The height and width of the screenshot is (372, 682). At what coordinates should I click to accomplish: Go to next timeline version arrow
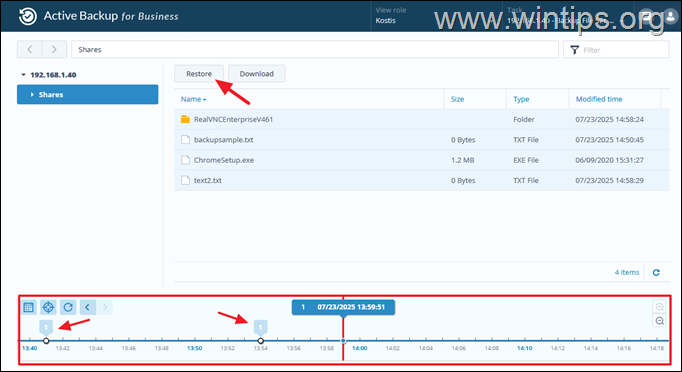[x=105, y=307]
